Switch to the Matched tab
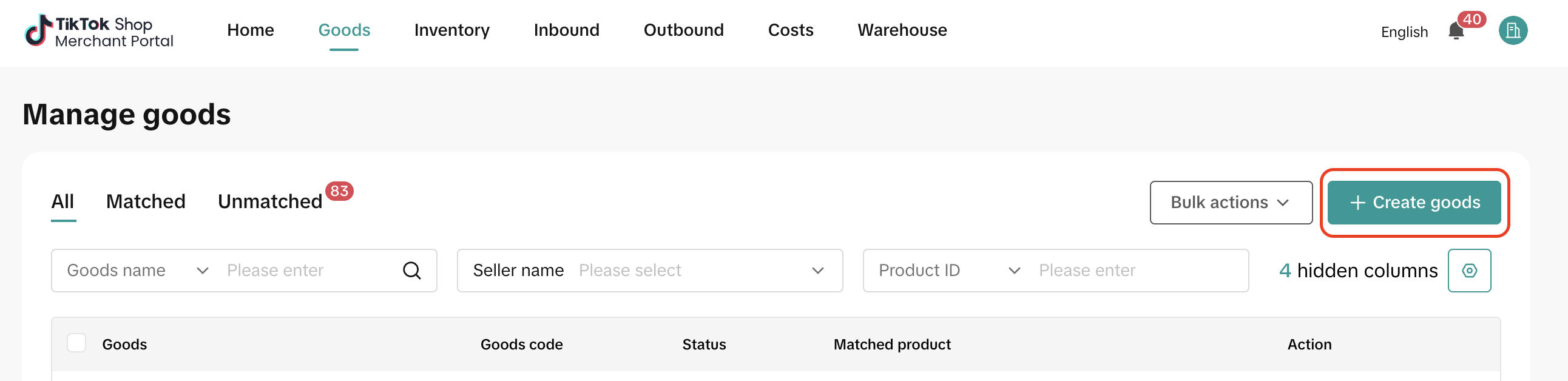 tap(146, 201)
